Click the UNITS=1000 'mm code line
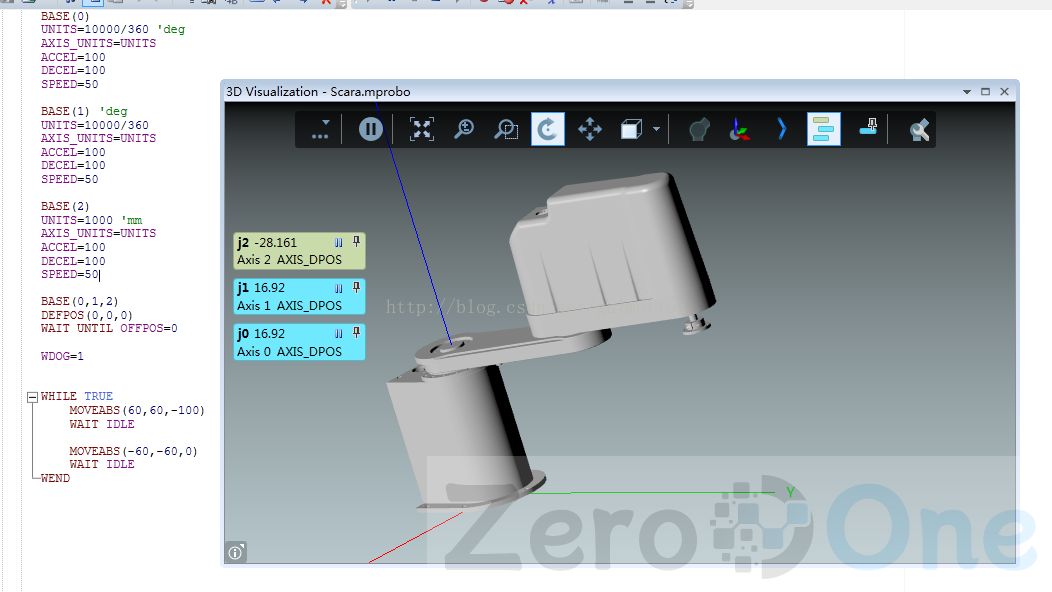The image size is (1052, 592). (x=91, y=220)
